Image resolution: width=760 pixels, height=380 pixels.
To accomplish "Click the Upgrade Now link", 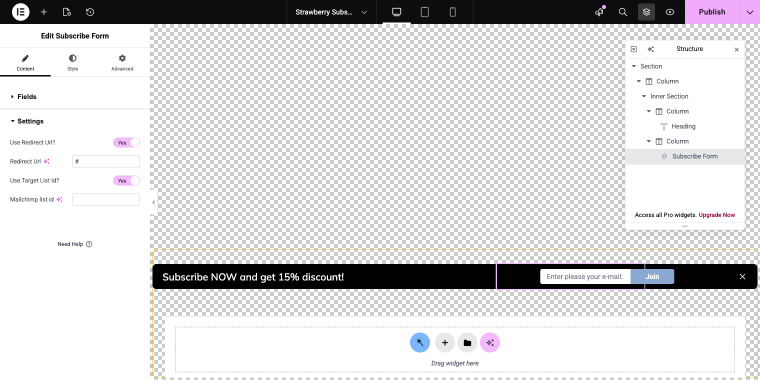I will [716, 215].
